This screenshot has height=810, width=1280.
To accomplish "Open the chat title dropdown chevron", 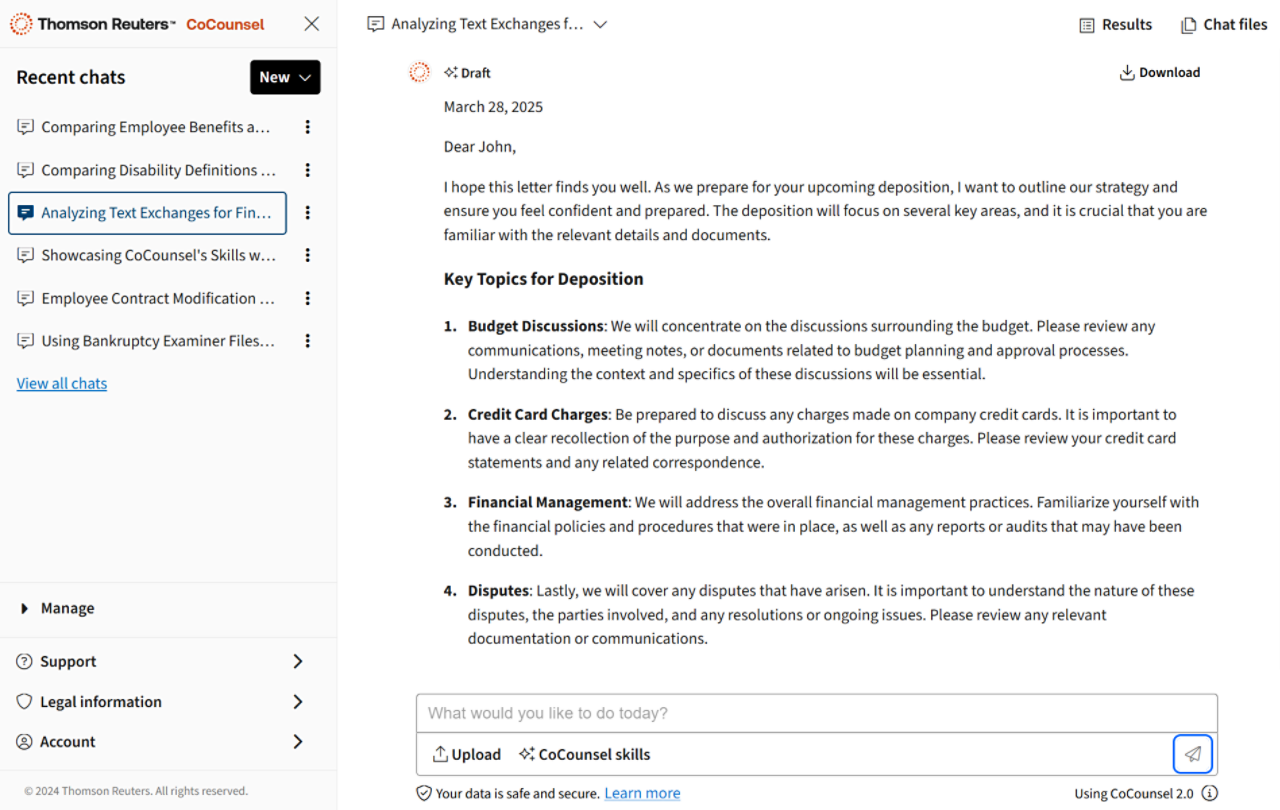I will pos(600,24).
